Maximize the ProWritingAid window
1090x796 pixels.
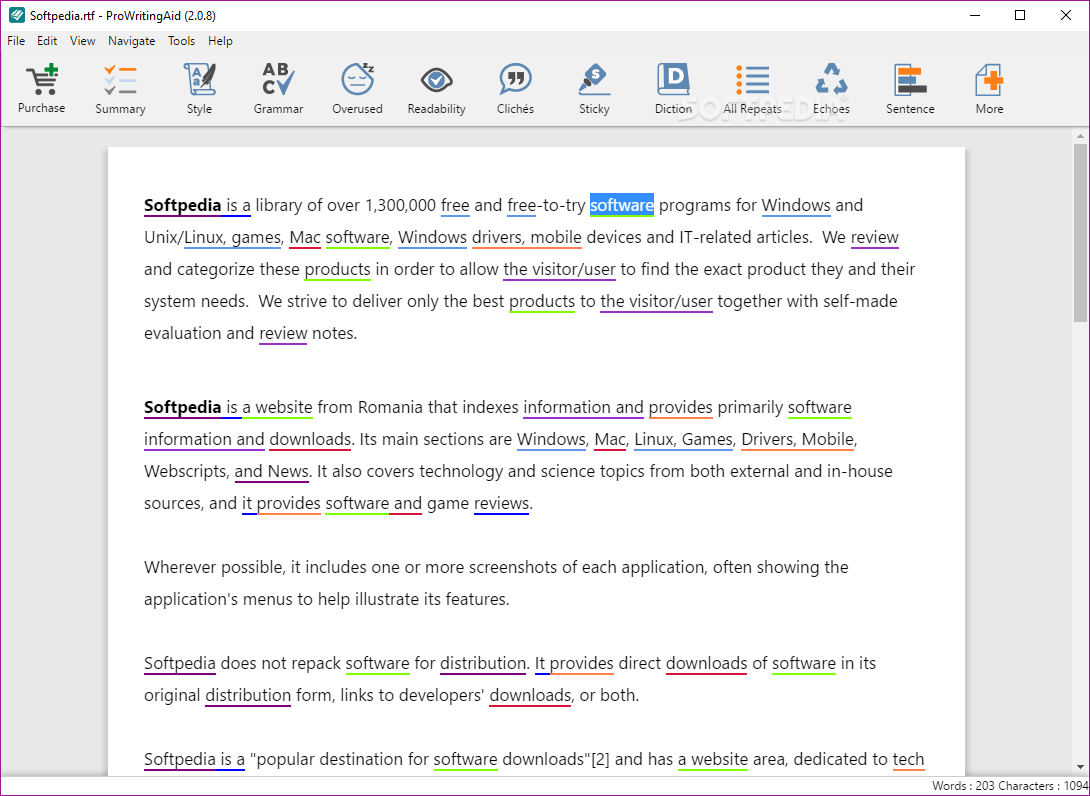point(1020,15)
